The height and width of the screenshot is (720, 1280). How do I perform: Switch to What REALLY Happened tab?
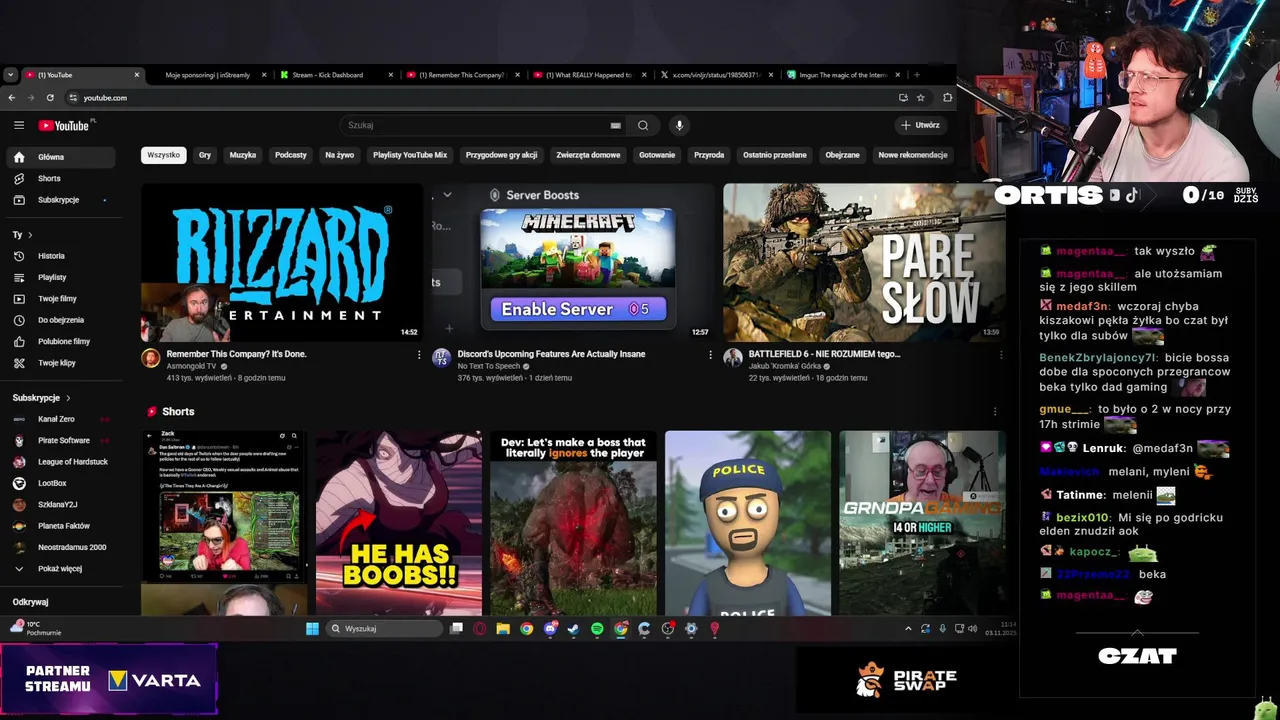tap(590, 75)
